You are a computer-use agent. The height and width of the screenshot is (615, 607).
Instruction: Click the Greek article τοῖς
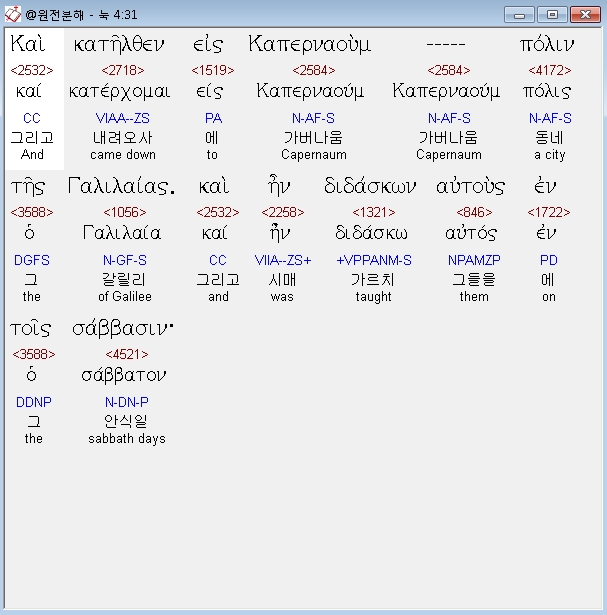[30, 329]
